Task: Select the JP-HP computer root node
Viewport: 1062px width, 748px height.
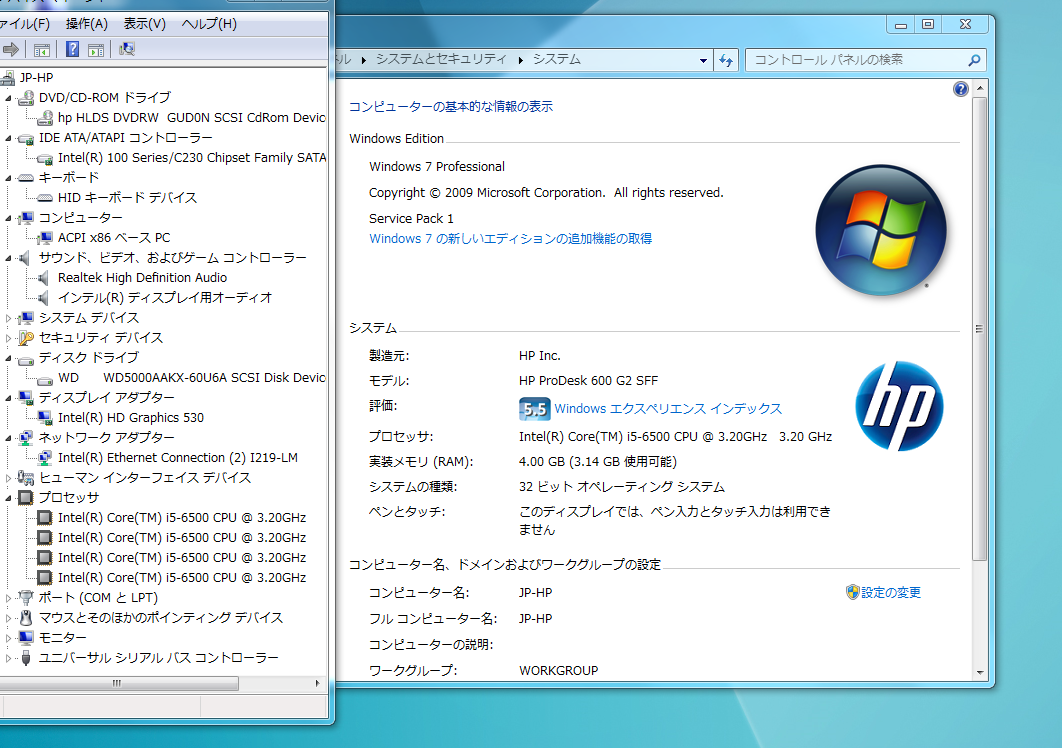Action: pos(37,77)
